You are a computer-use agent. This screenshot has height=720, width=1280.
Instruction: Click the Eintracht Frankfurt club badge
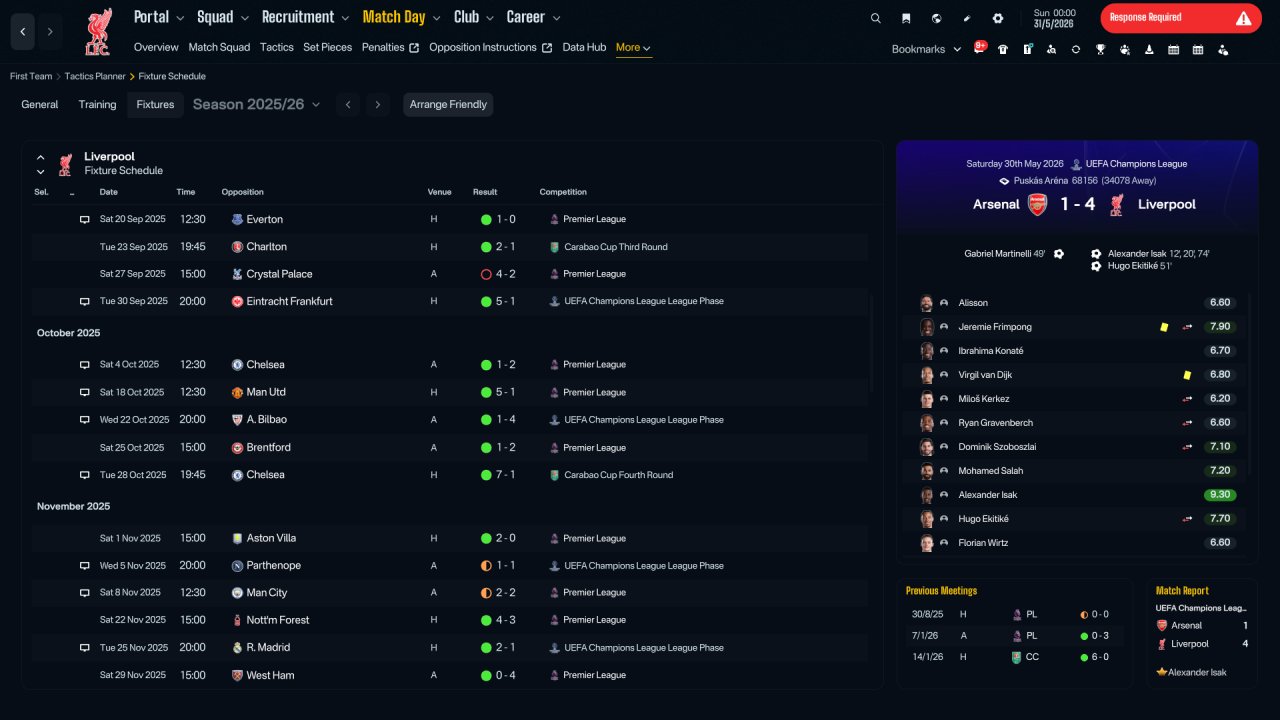(237, 301)
